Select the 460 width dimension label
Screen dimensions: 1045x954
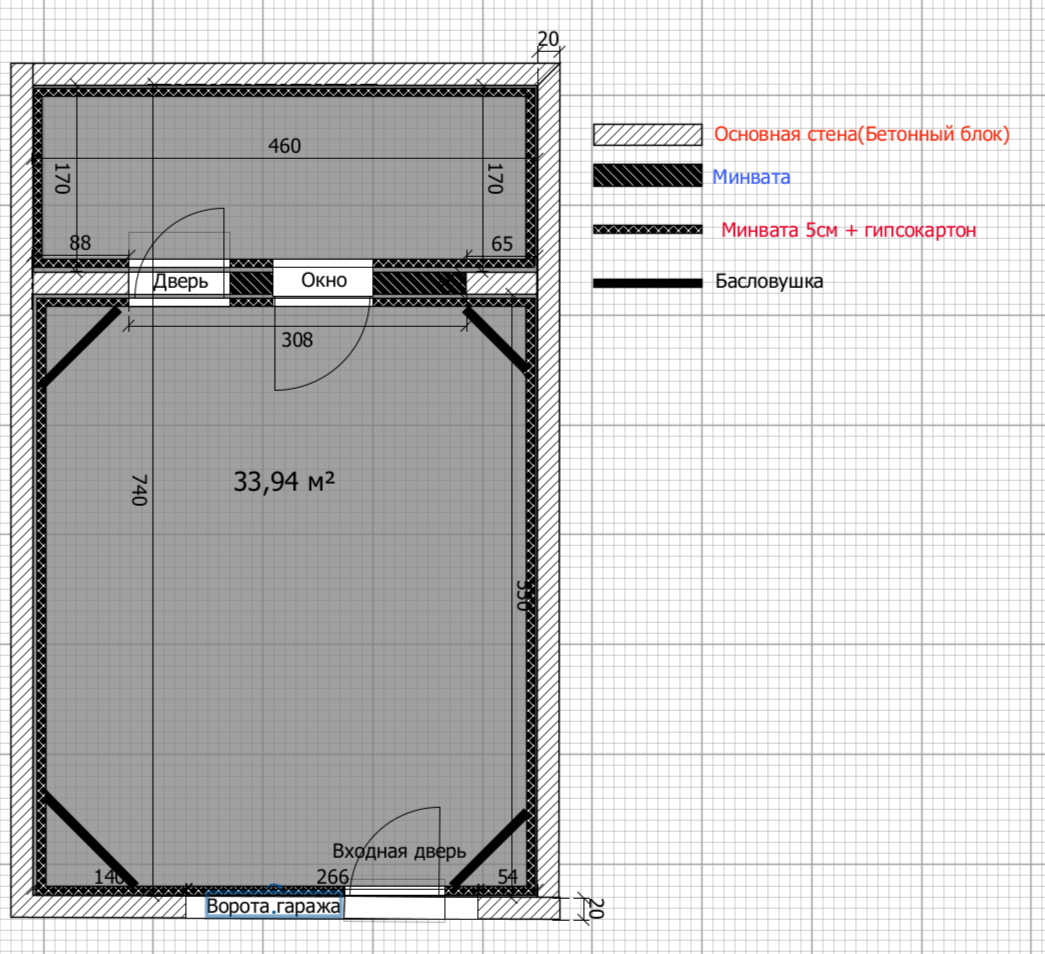pyautogui.click(x=284, y=146)
